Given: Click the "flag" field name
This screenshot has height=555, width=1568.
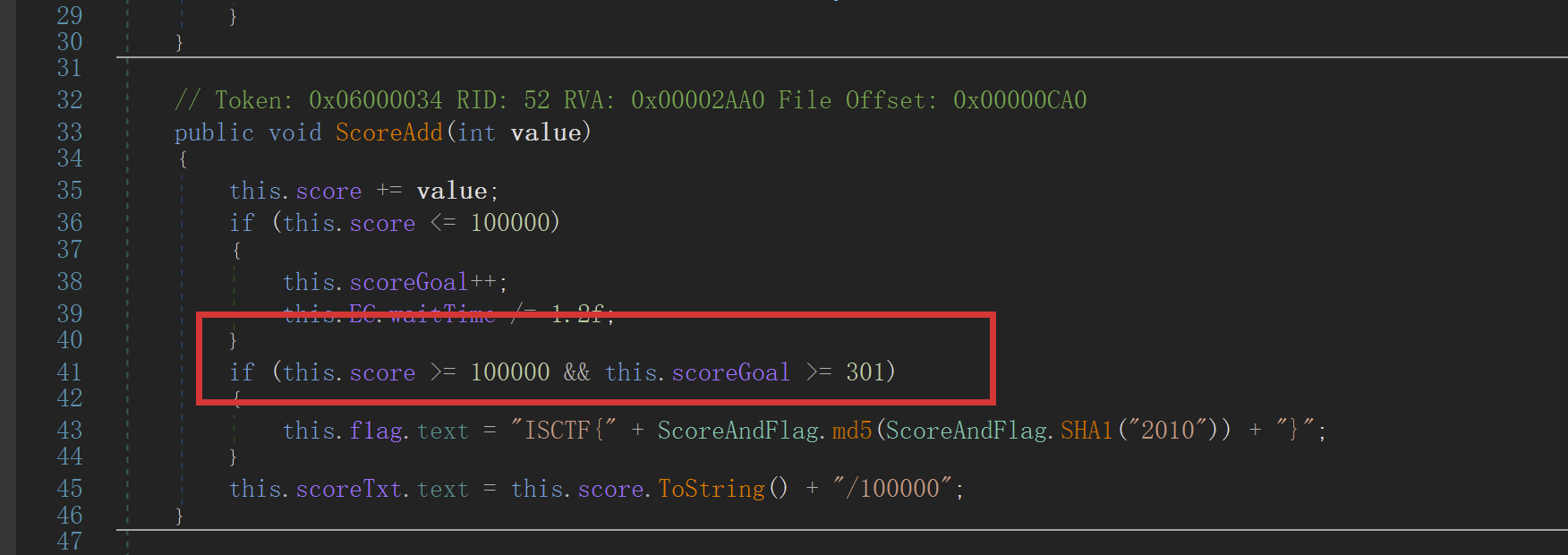Looking at the screenshot, I should 376,431.
